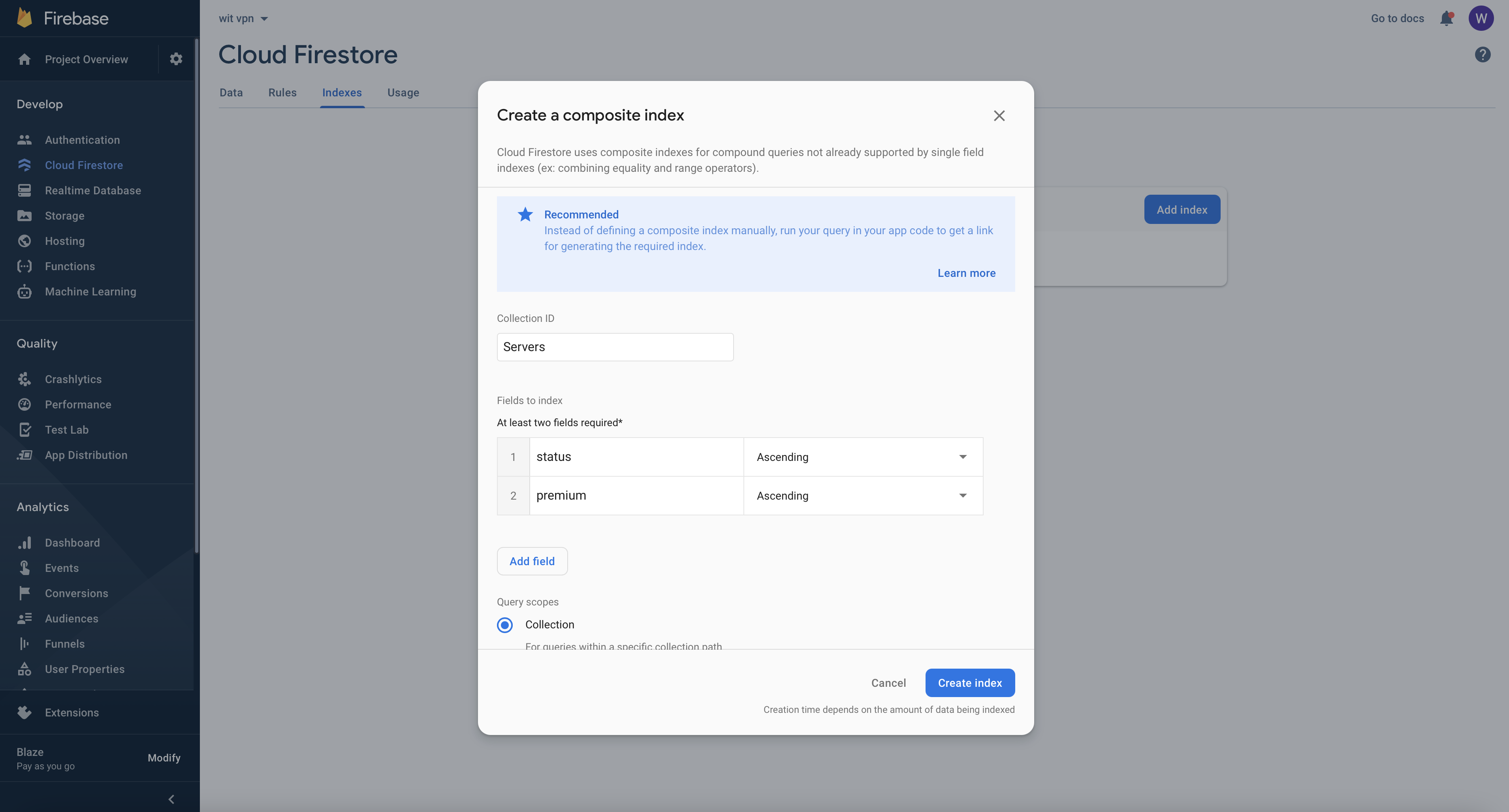Collapse the sidebar with chevron arrow

coord(171,799)
